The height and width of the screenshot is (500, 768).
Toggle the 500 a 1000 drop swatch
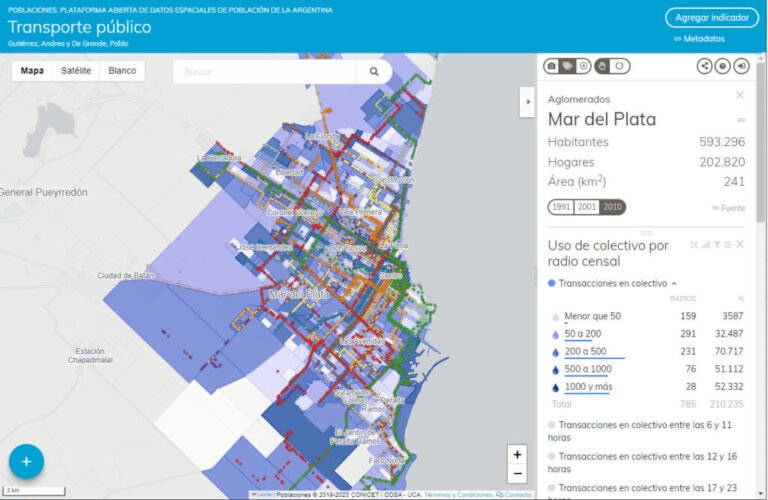coord(555,370)
